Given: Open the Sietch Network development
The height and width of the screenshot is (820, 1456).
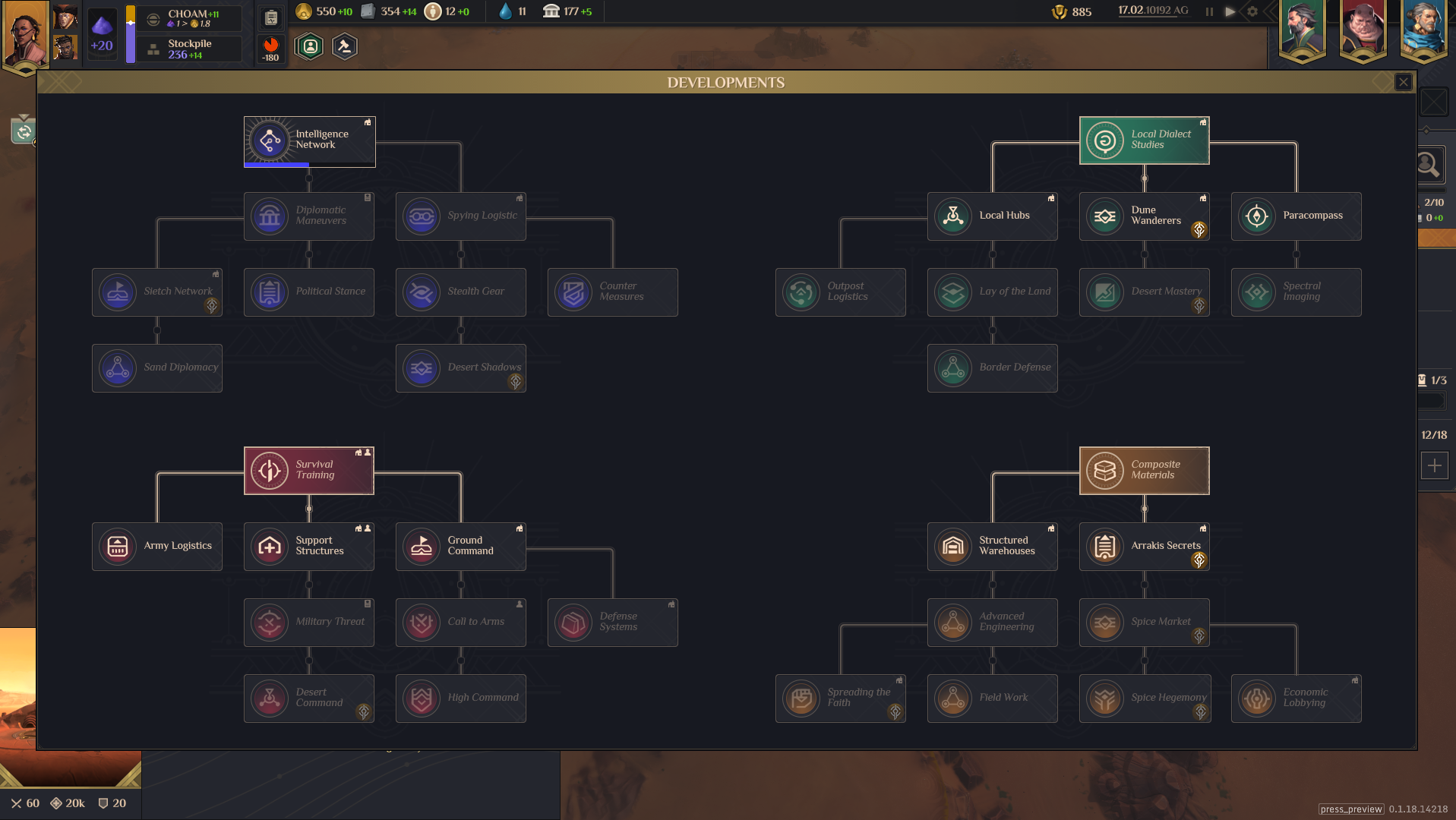Looking at the screenshot, I should point(157,292).
